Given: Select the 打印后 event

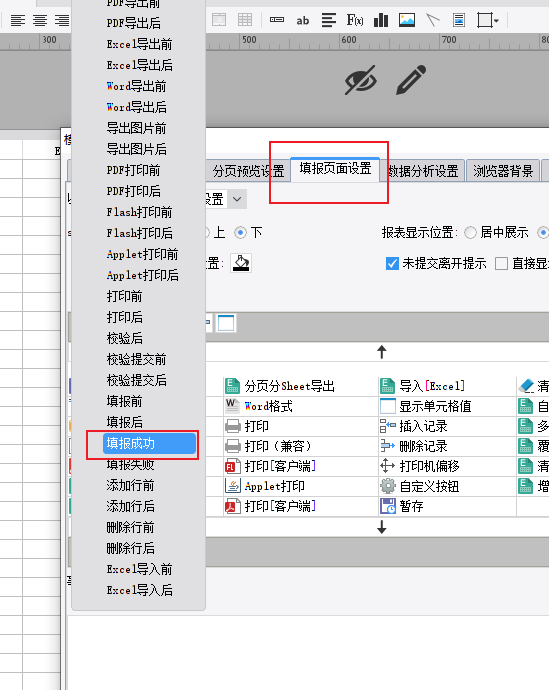Looking at the screenshot, I should coord(124,317).
